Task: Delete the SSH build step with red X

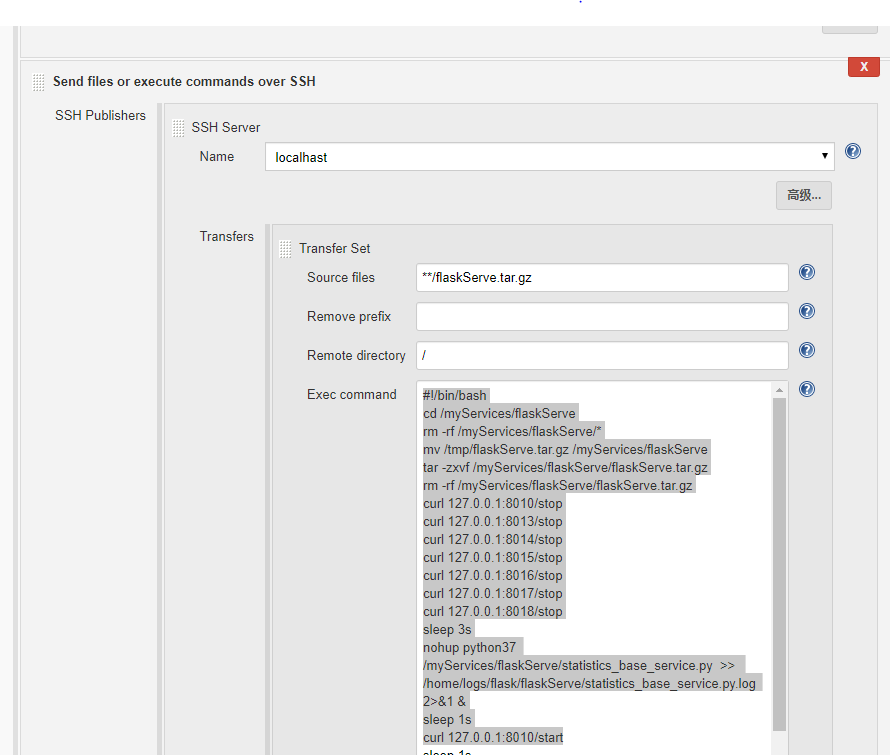Action: [863, 66]
